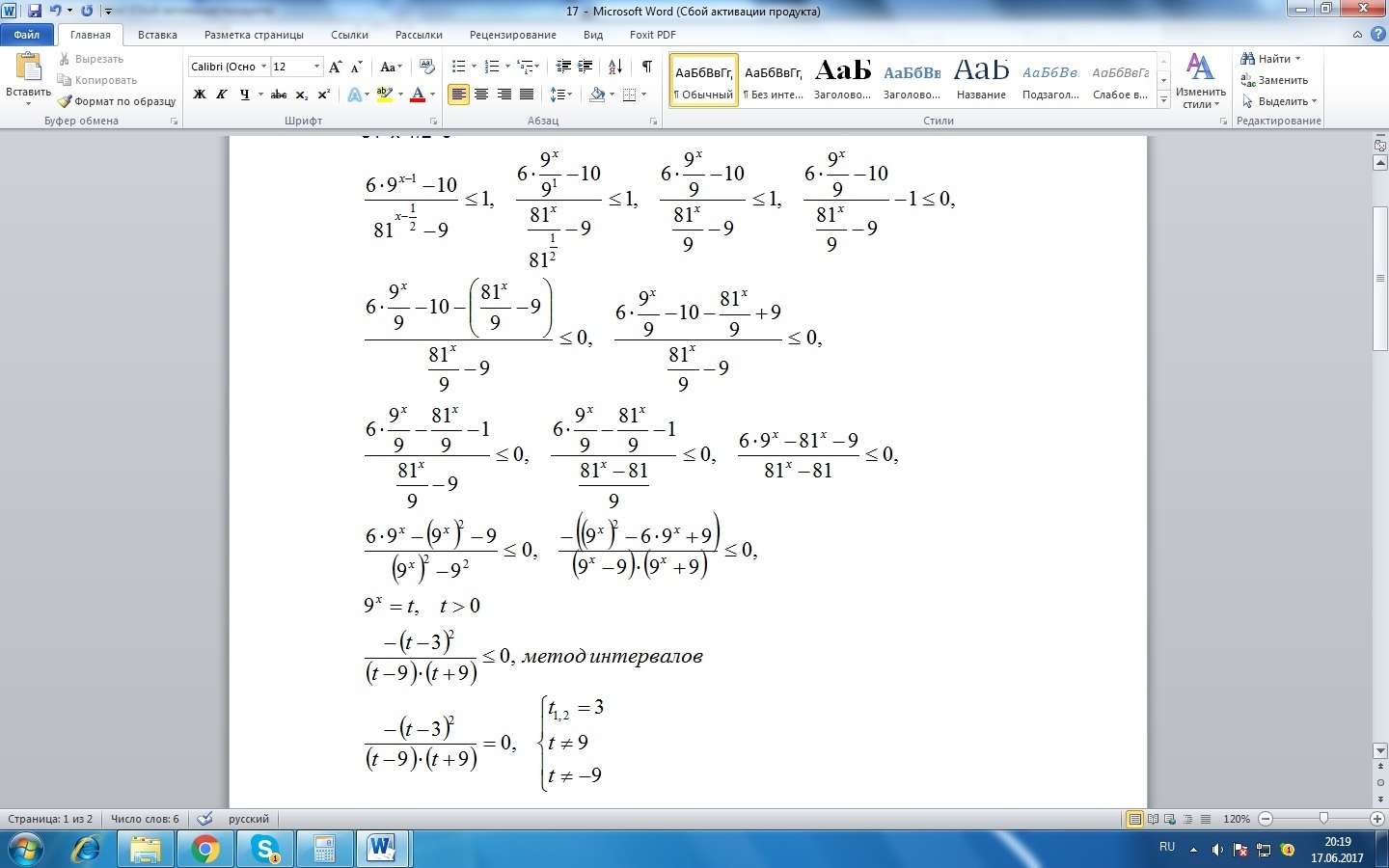Viewport: 1389px width, 868px height.
Task: Open the change case Aa dropdown
Action: point(391,67)
